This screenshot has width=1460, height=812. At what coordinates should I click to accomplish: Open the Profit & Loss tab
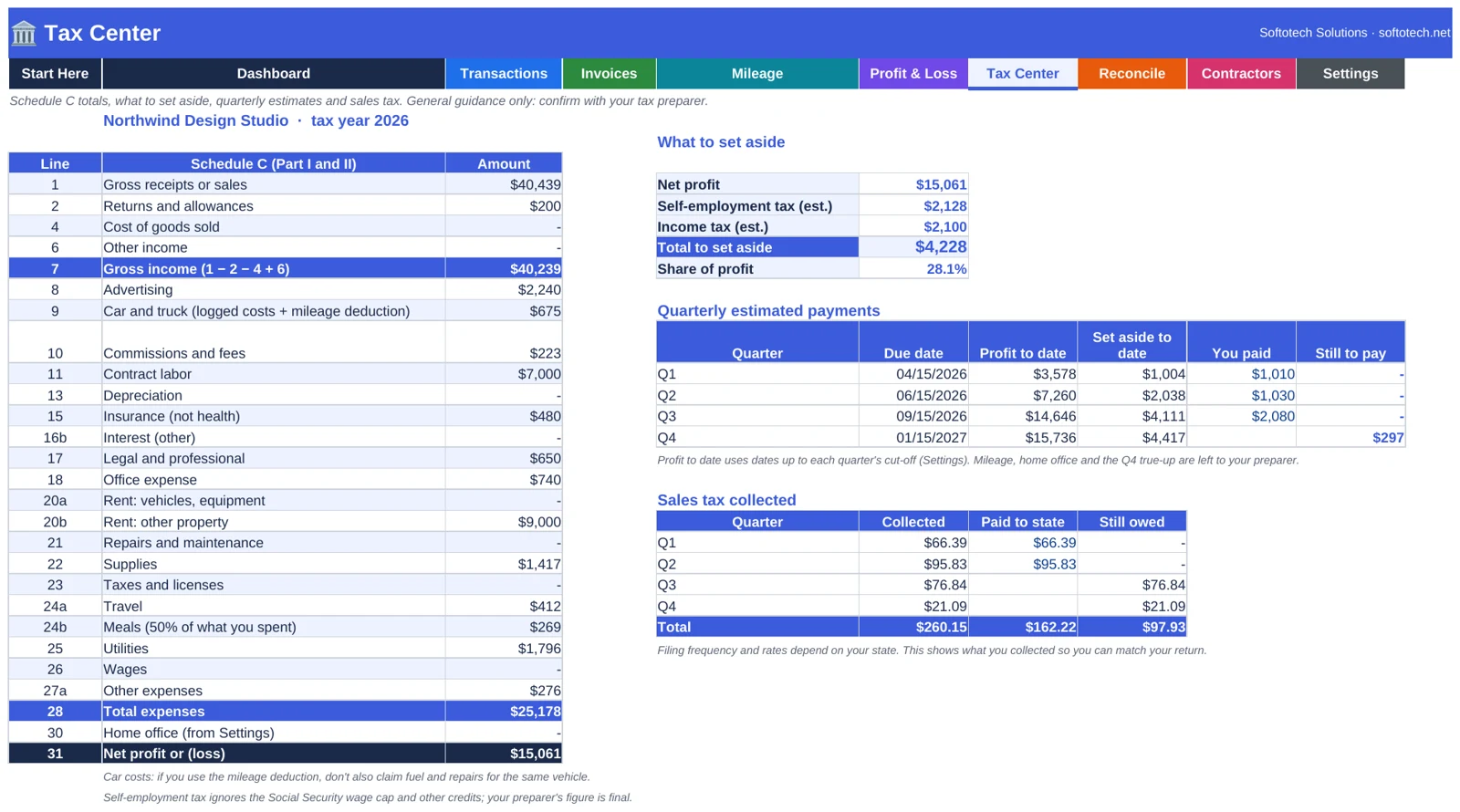pos(913,74)
